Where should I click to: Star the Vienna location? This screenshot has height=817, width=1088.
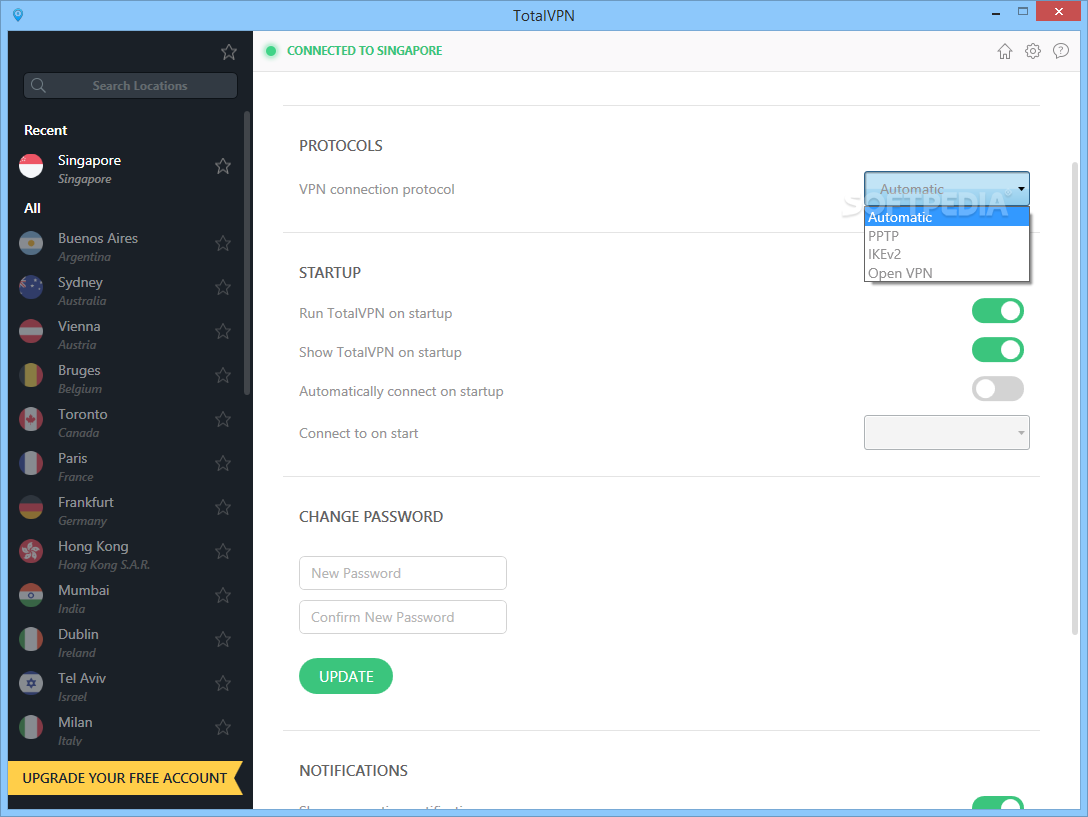point(223,332)
